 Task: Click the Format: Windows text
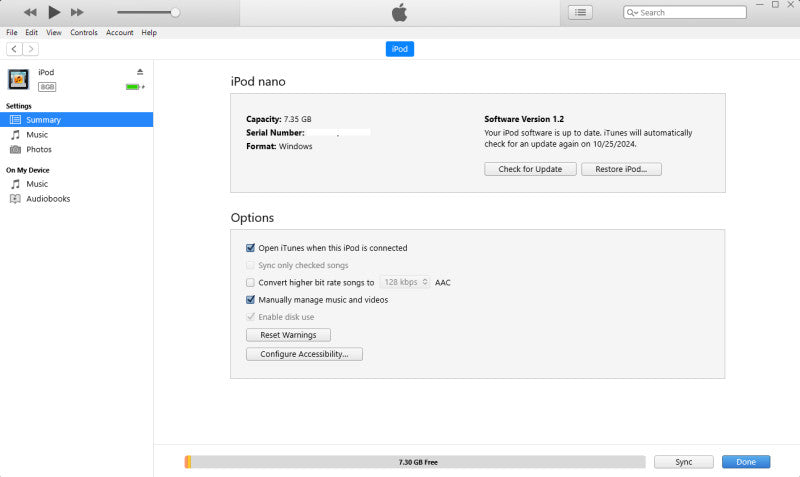tap(279, 146)
